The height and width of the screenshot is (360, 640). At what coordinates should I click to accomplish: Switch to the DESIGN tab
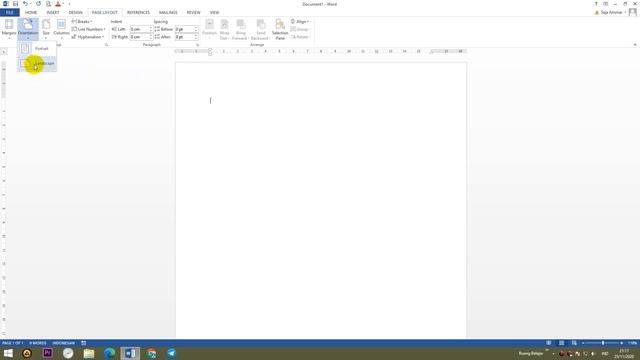coord(76,12)
